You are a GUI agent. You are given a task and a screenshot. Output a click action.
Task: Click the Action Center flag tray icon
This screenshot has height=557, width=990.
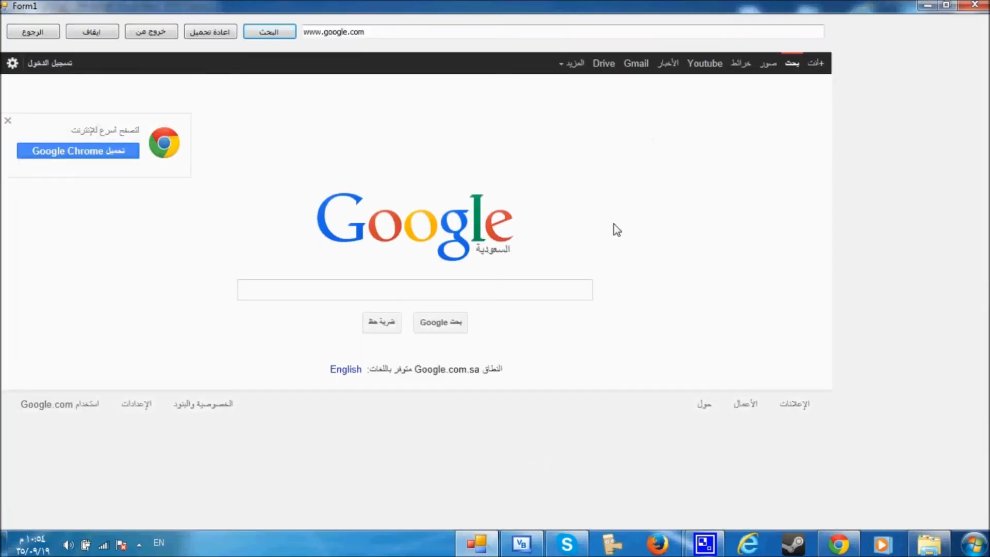121,544
